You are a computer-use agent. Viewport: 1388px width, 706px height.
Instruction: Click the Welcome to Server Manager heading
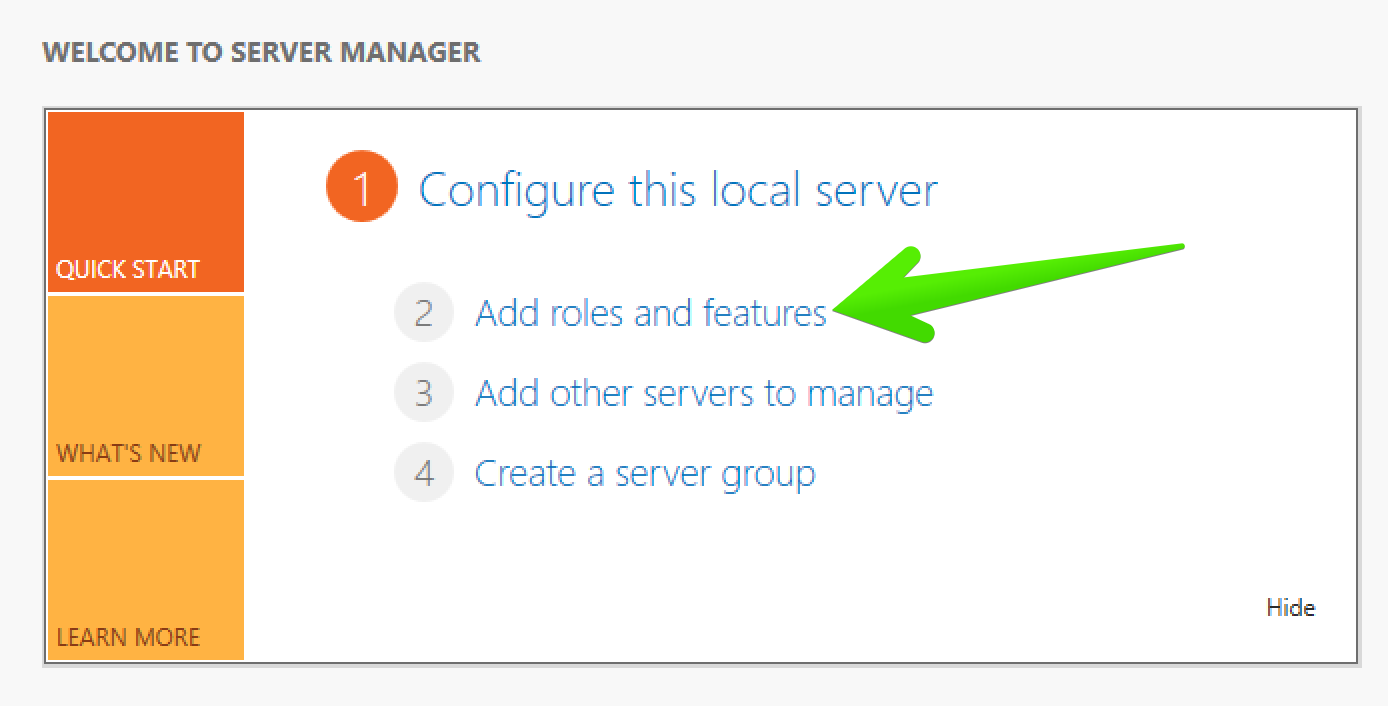click(262, 52)
